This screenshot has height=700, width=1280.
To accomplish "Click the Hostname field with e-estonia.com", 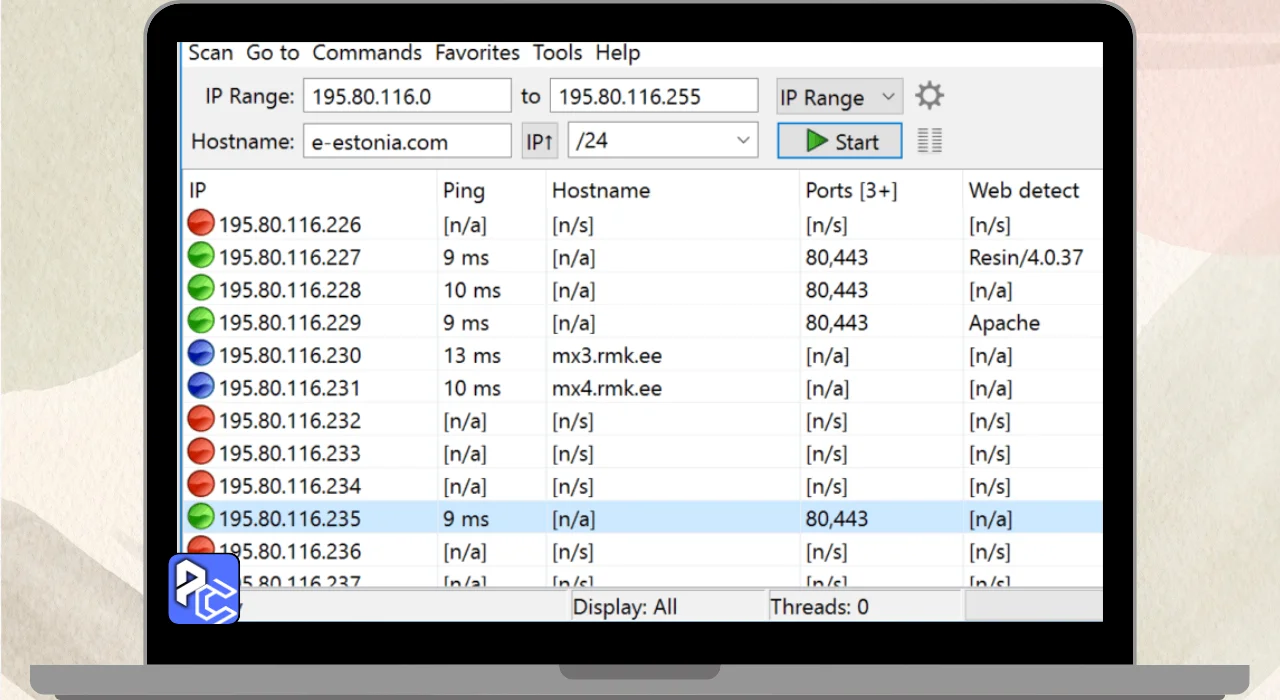I will (407, 141).
